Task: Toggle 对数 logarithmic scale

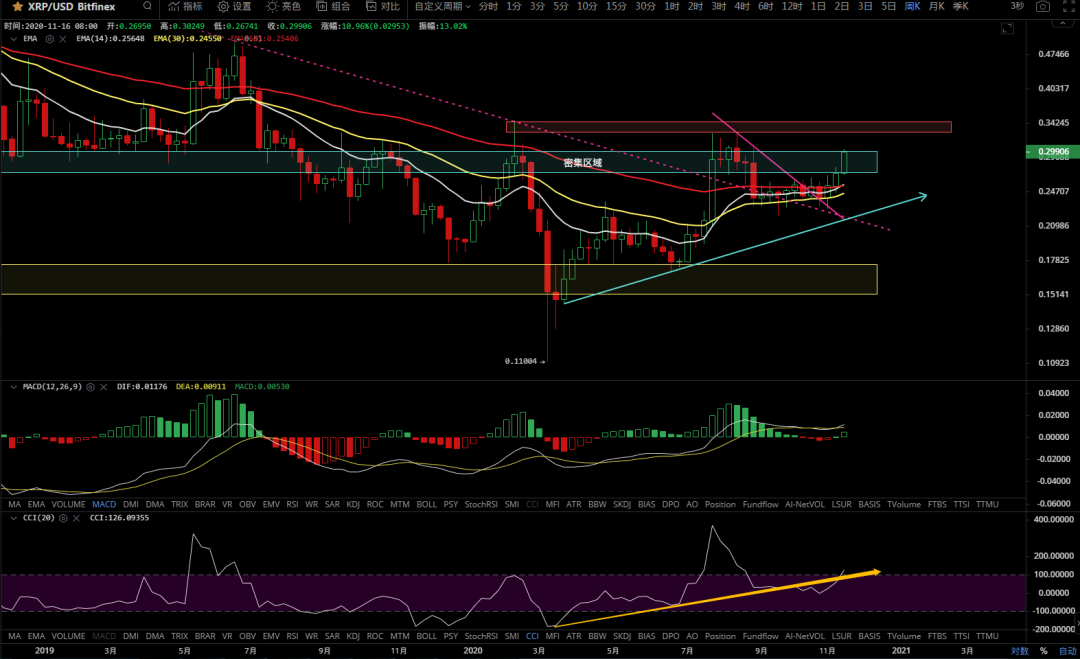Action: pyautogui.click(x=1019, y=651)
